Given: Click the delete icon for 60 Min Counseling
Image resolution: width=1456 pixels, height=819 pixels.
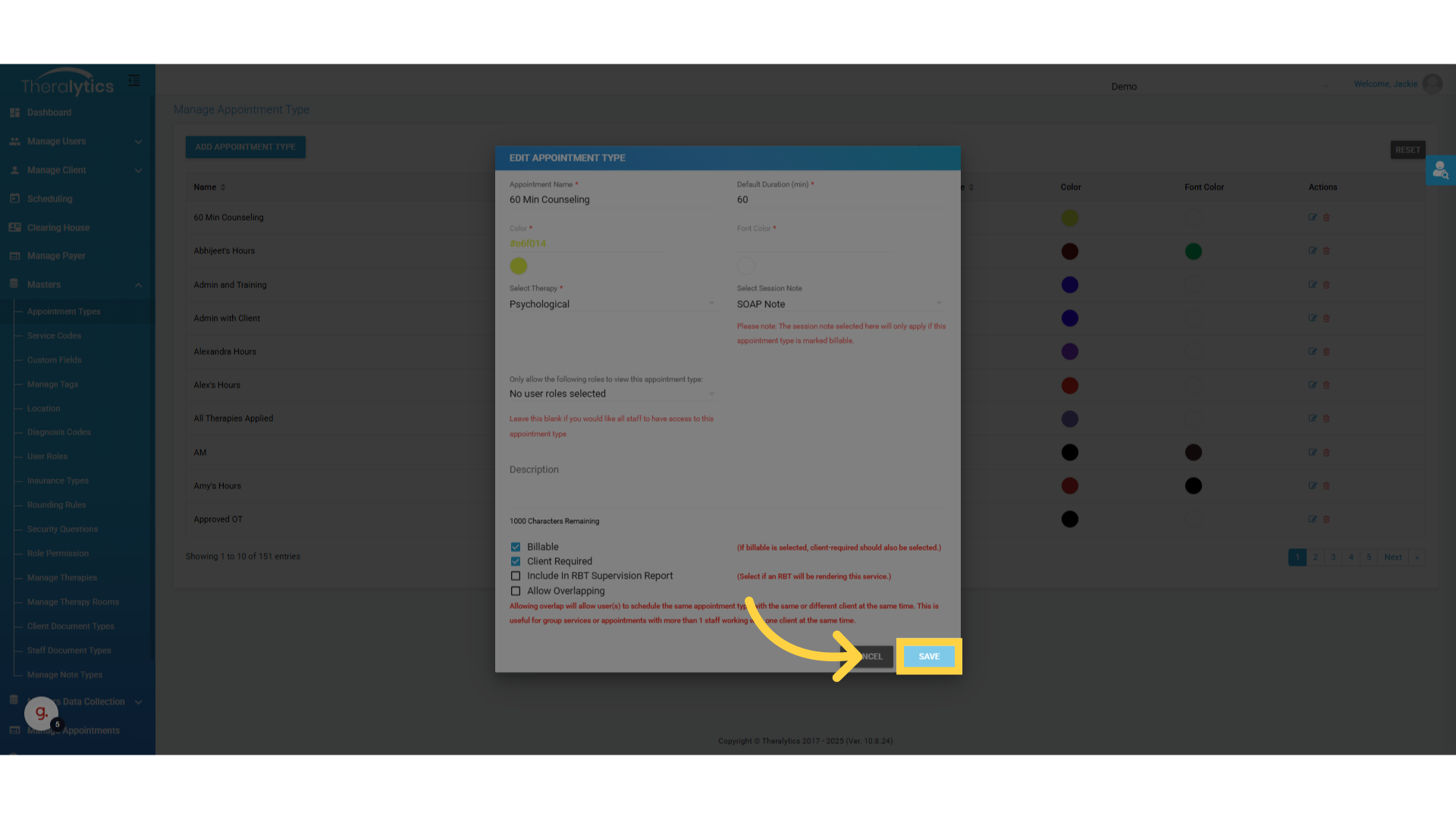Looking at the screenshot, I should pyautogui.click(x=1326, y=218).
